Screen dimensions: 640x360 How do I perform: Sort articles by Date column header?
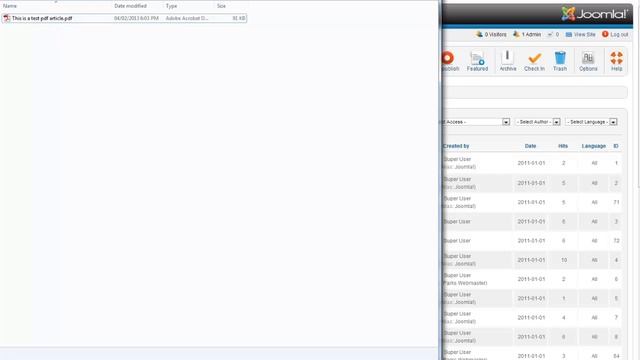pos(530,146)
